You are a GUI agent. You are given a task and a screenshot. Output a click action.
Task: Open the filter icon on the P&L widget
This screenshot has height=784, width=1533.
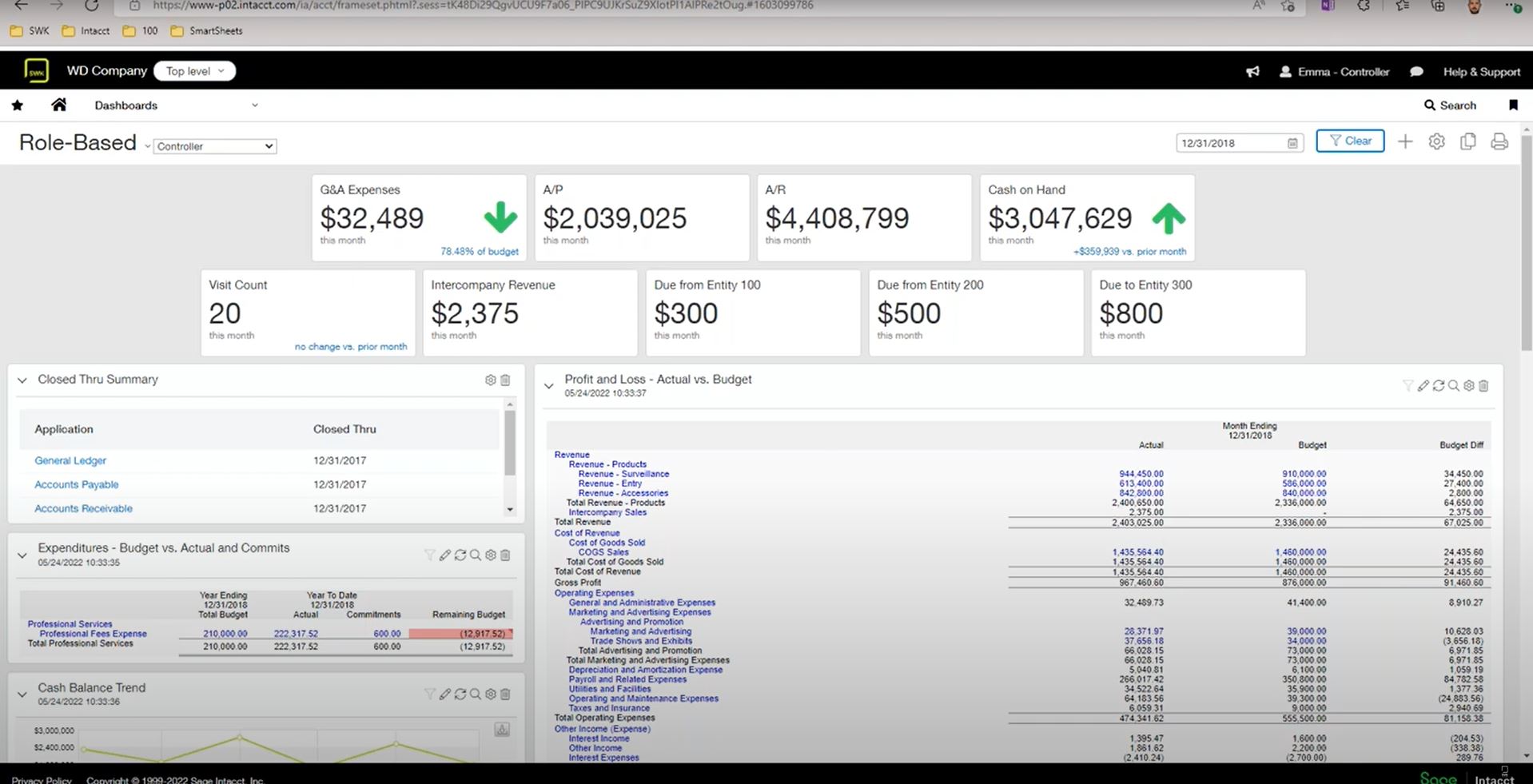click(x=1408, y=385)
